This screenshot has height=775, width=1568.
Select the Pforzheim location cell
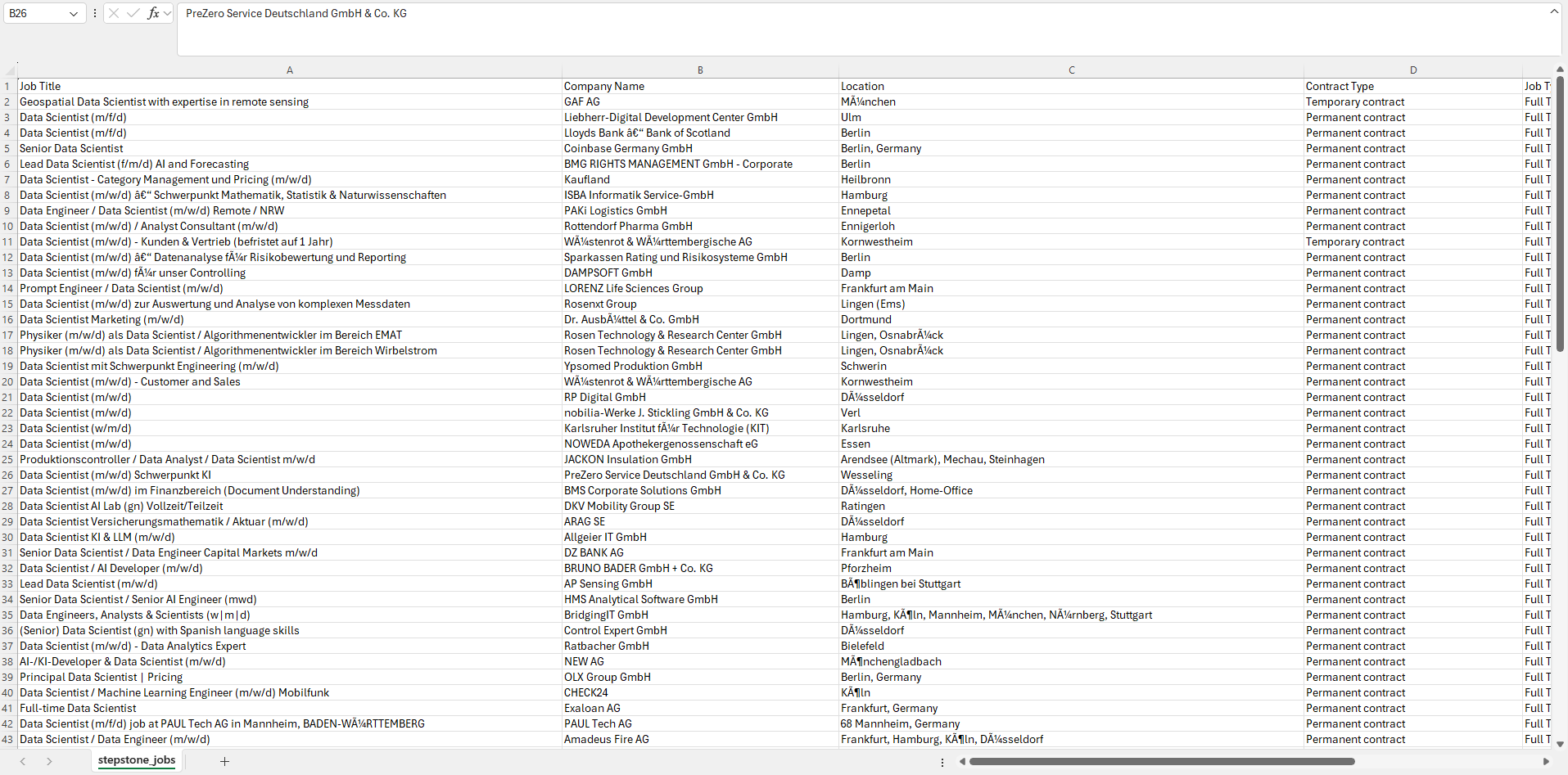(1071, 568)
